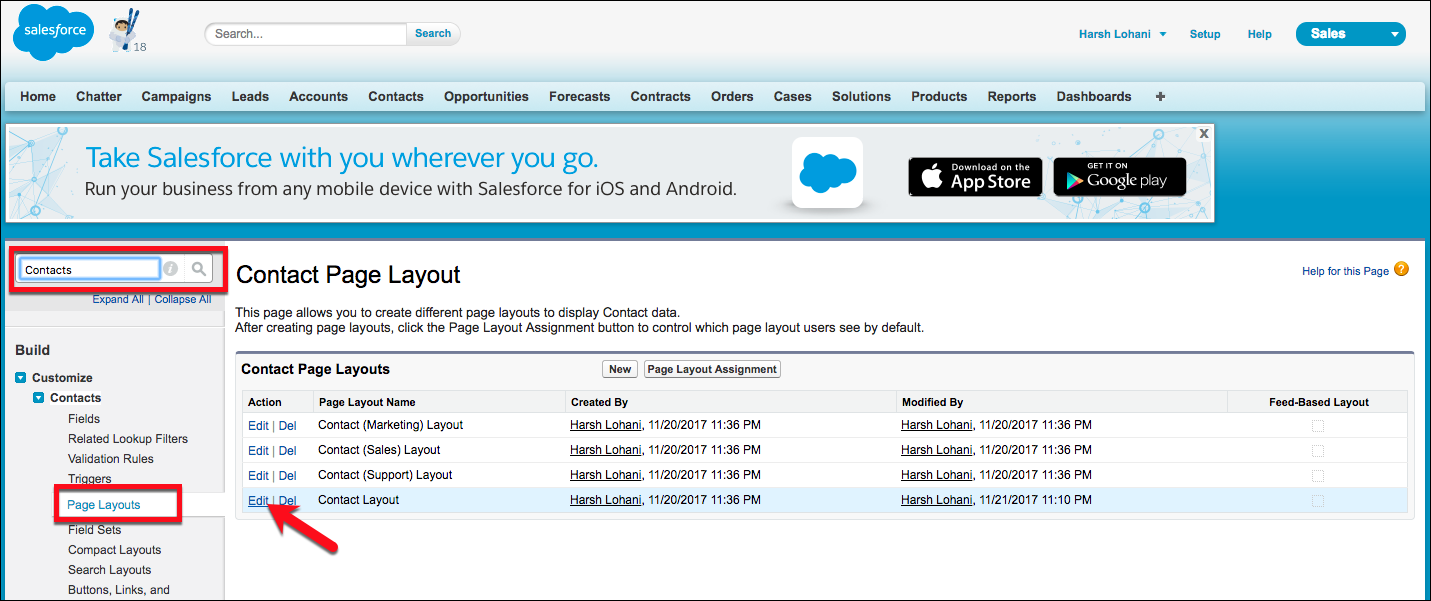
Task: Switch to the Products tab
Action: [x=939, y=97]
